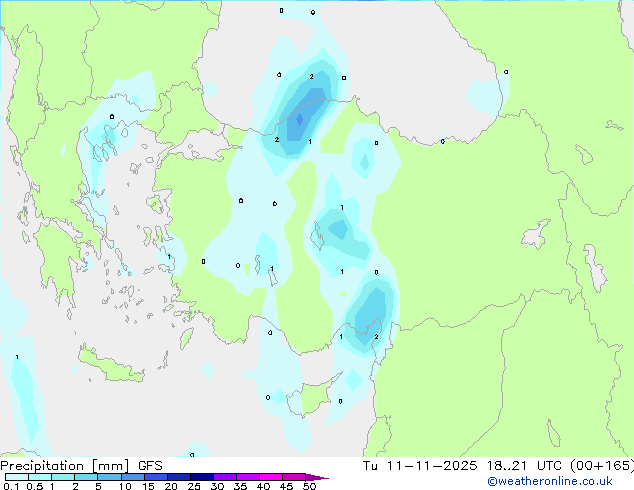
Task: Pick the 1–2 mm legend color swatch
Action: coord(63,477)
